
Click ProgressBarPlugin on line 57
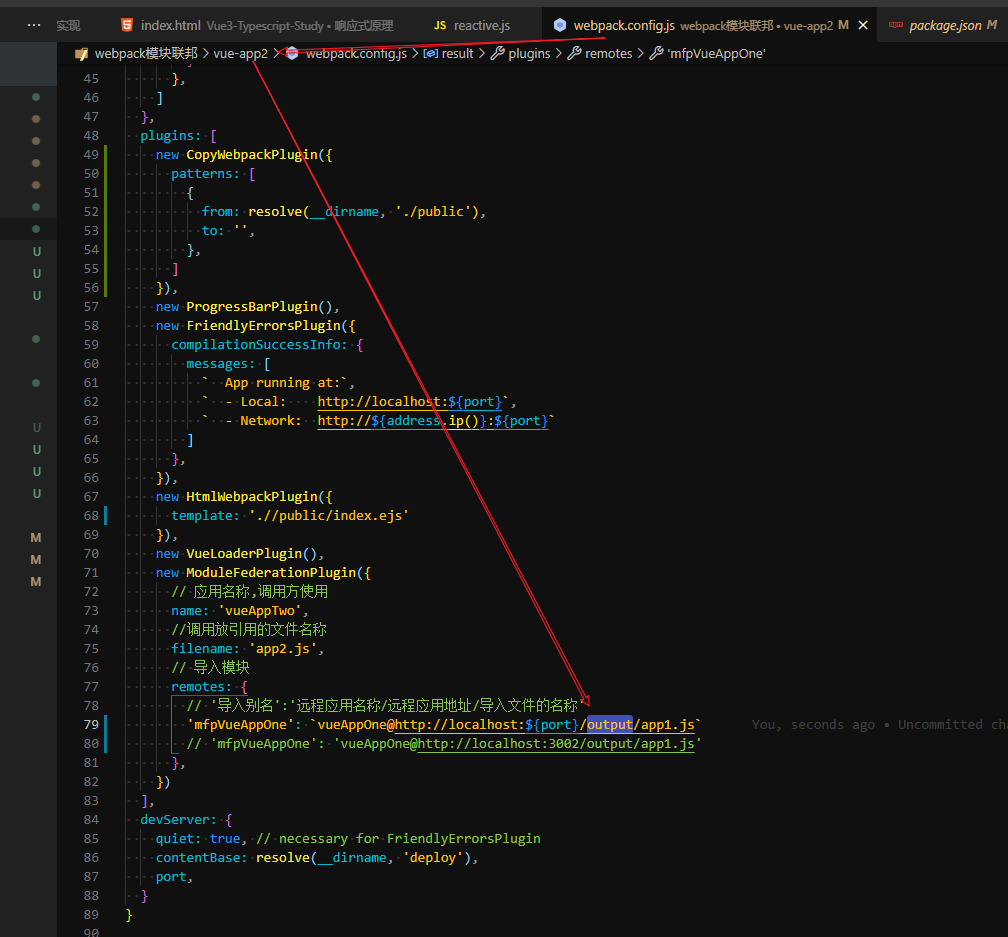click(251, 307)
